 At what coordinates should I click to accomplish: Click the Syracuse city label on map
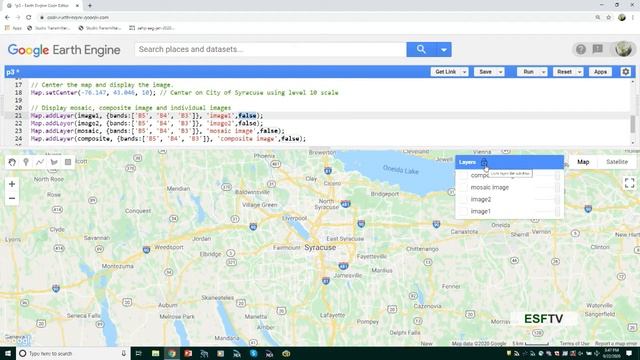pos(320,247)
